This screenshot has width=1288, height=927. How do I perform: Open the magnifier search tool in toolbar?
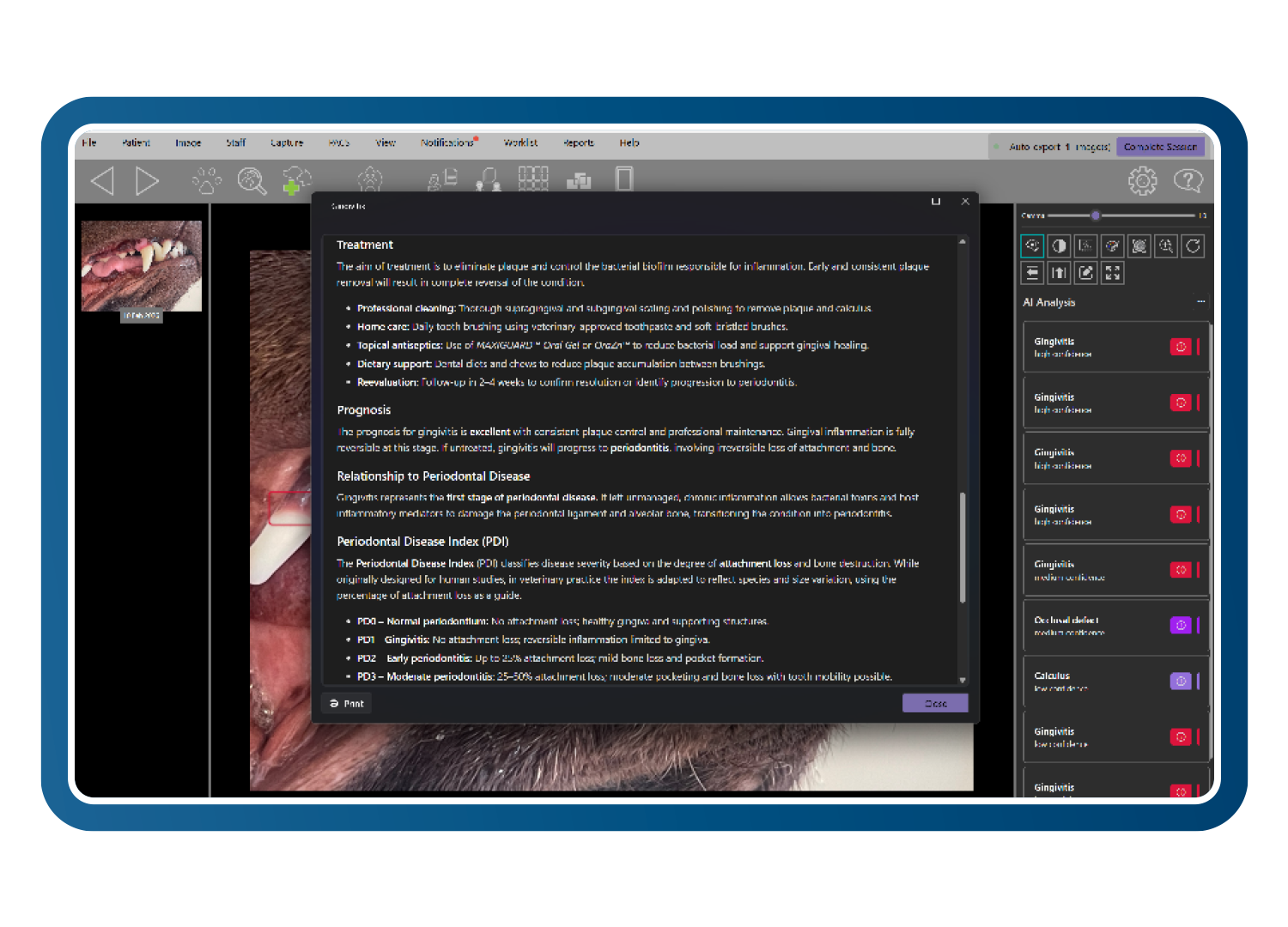(252, 180)
